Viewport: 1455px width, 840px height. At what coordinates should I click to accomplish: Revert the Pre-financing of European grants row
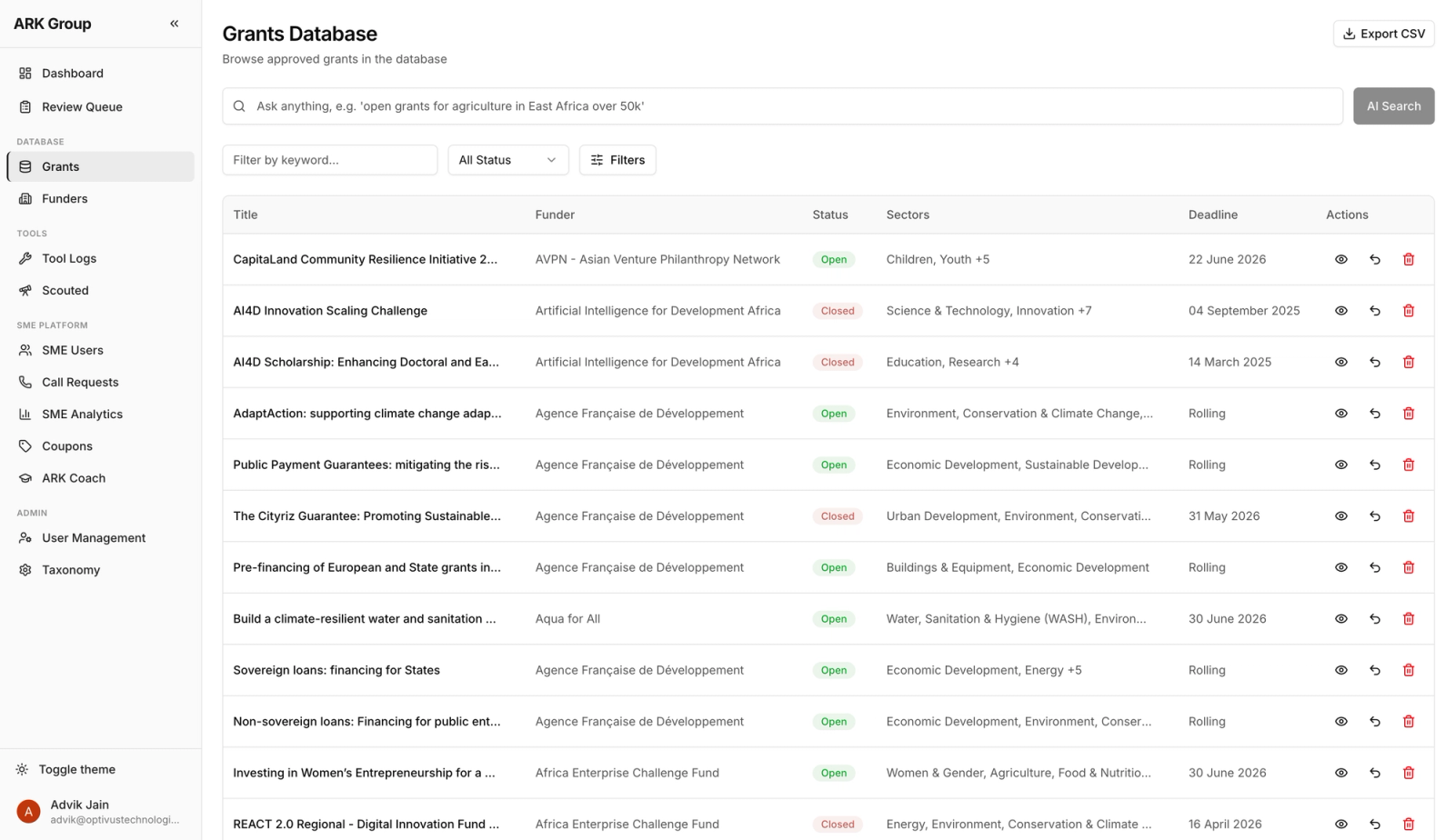(x=1374, y=567)
